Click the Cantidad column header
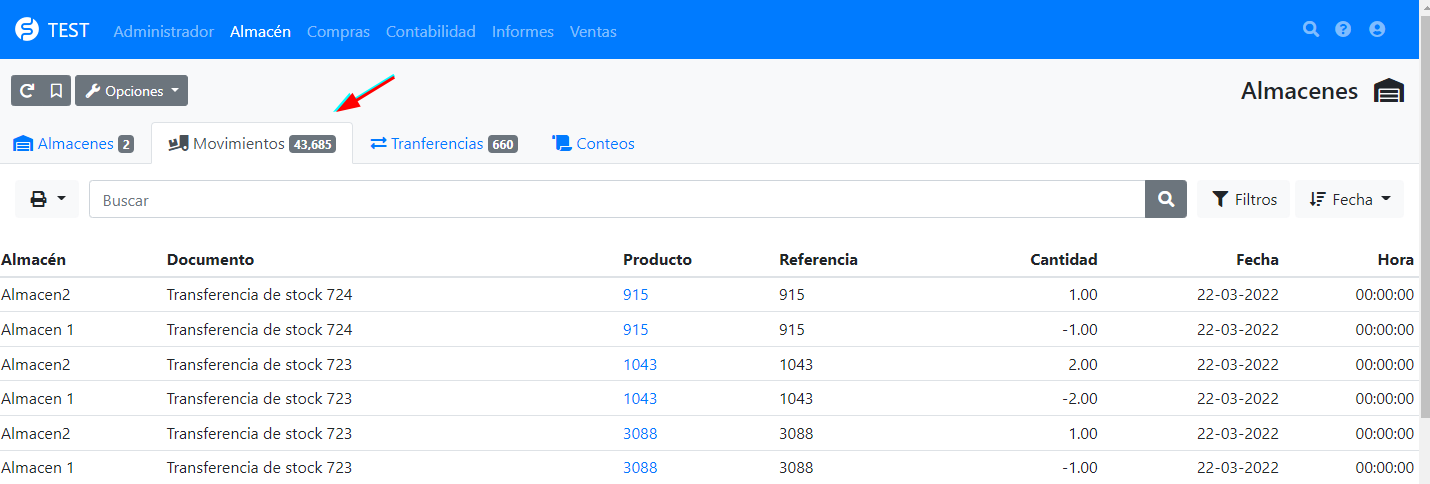1430x484 pixels. (x=1064, y=259)
